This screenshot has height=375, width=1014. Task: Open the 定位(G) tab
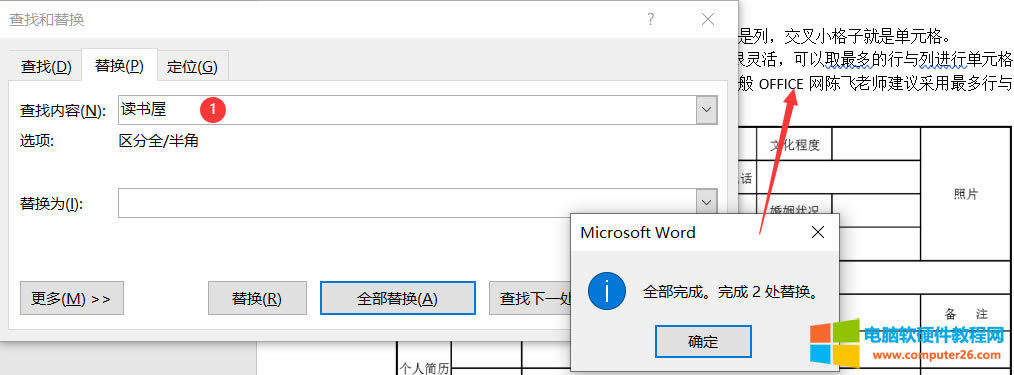tap(192, 67)
